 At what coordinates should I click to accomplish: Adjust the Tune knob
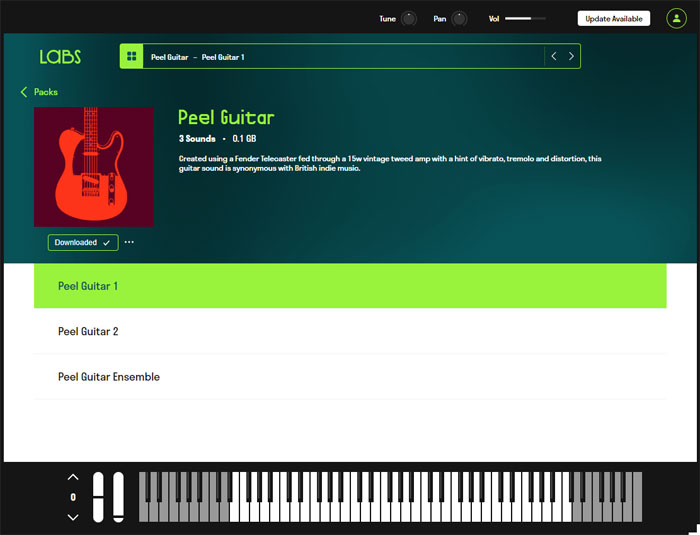click(x=408, y=19)
